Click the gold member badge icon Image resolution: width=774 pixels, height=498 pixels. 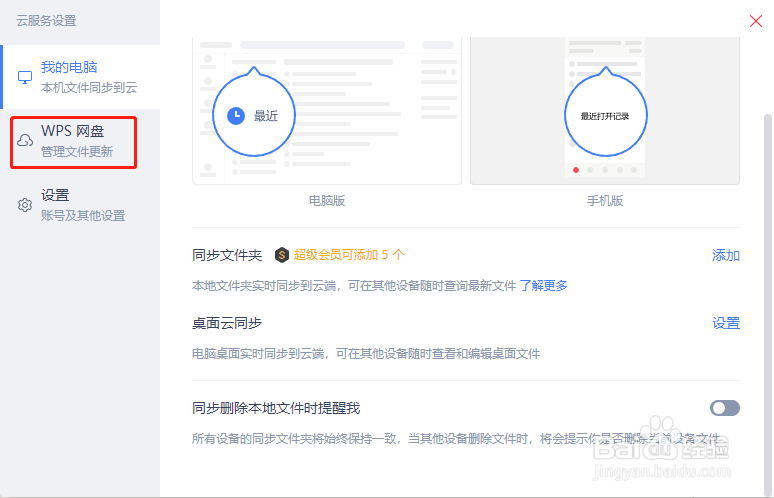[x=282, y=255]
